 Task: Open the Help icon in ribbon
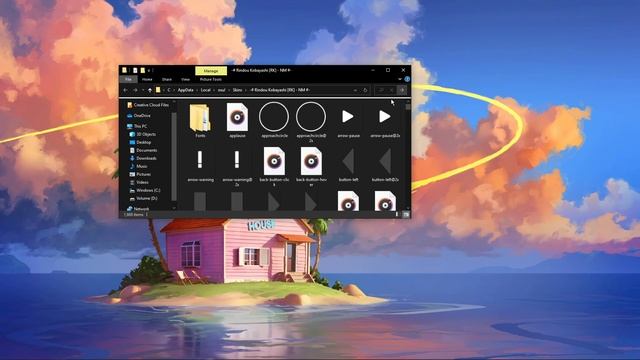coord(407,79)
